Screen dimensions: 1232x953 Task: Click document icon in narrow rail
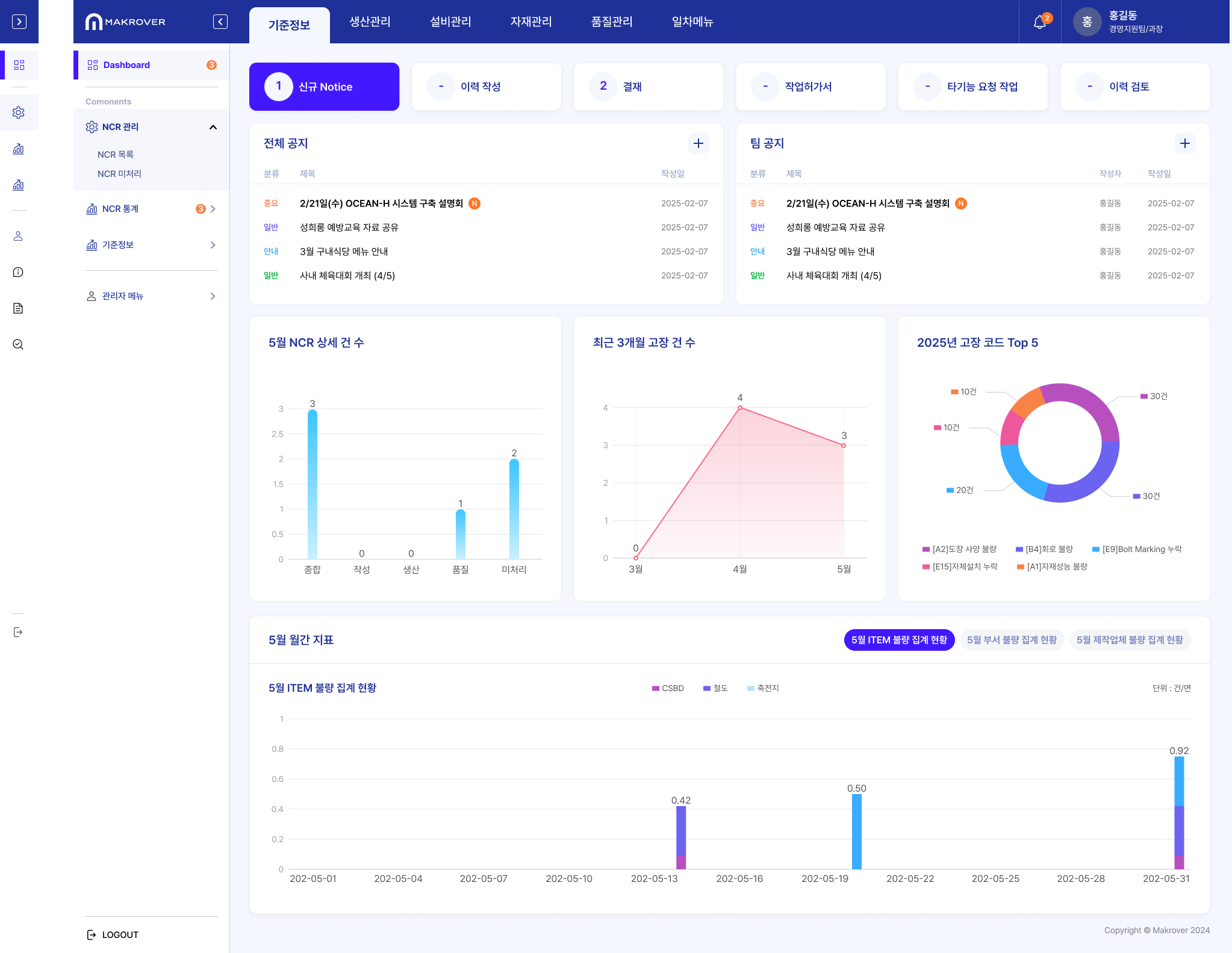(x=18, y=308)
